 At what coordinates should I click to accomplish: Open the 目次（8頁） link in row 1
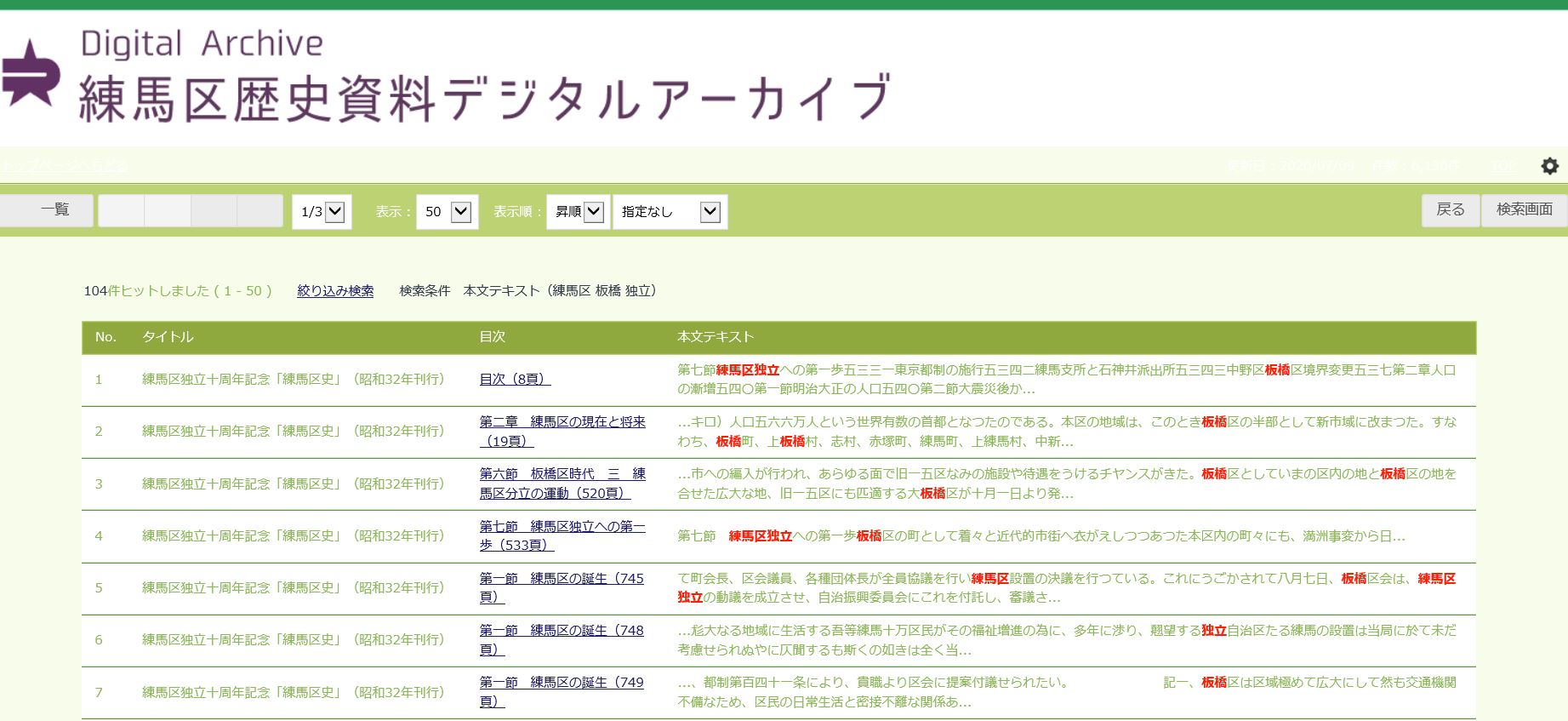point(515,380)
